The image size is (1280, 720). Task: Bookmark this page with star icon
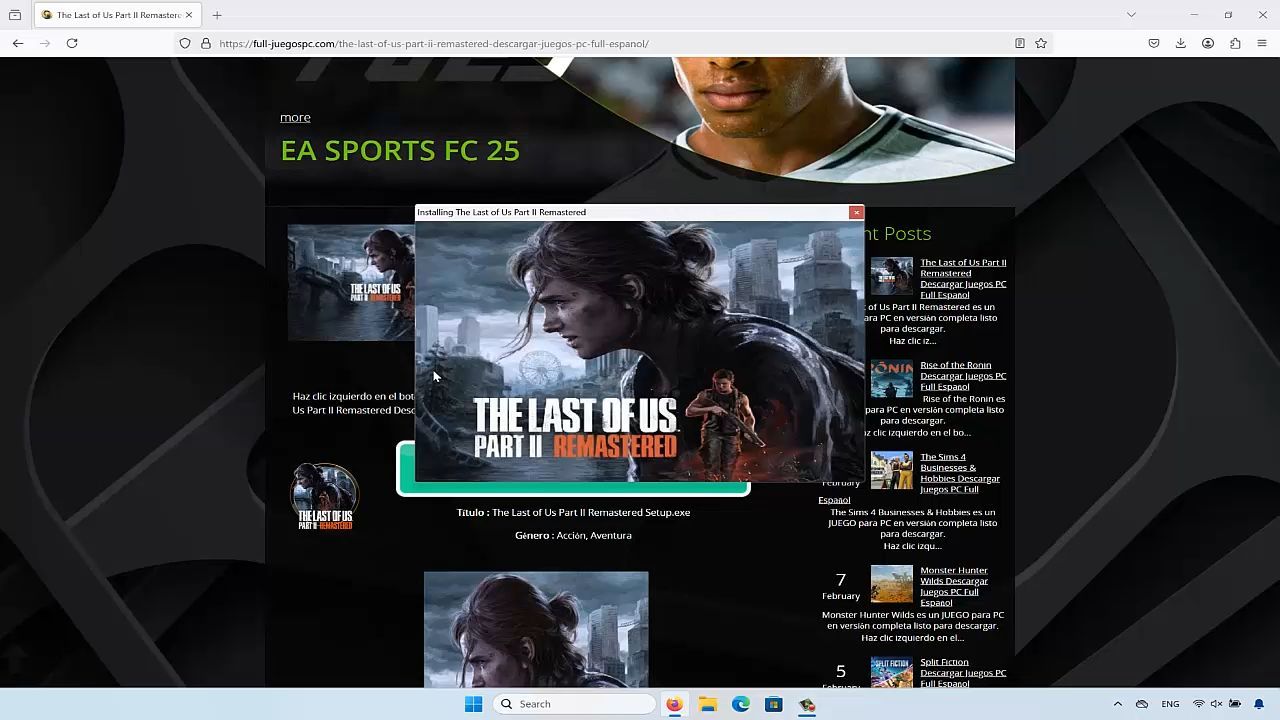click(x=1041, y=43)
